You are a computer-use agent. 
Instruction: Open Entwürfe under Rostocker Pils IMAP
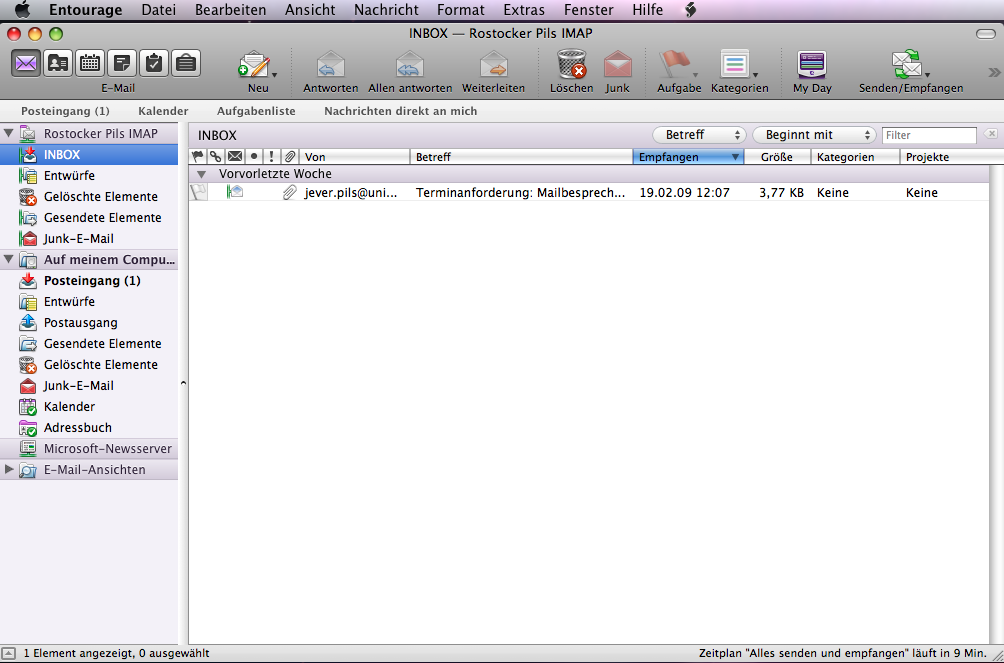(x=89, y=176)
